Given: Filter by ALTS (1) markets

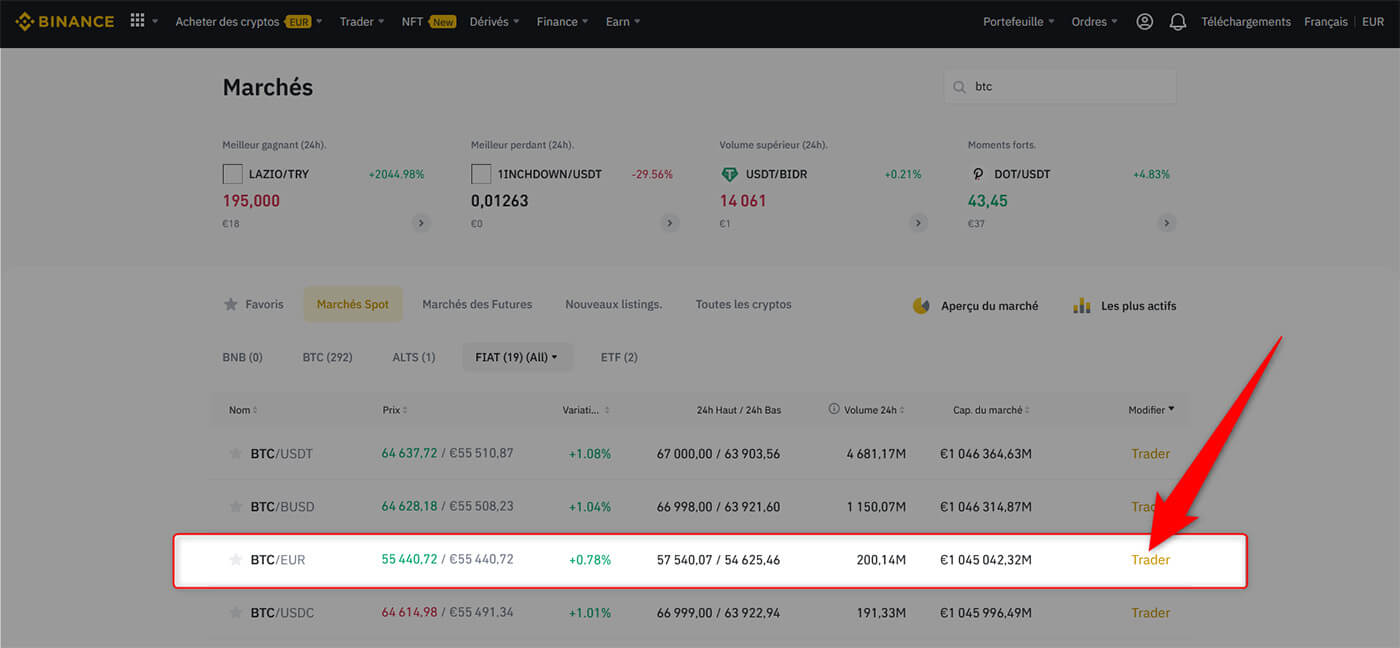Looking at the screenshot, I should tap(414, 357).
